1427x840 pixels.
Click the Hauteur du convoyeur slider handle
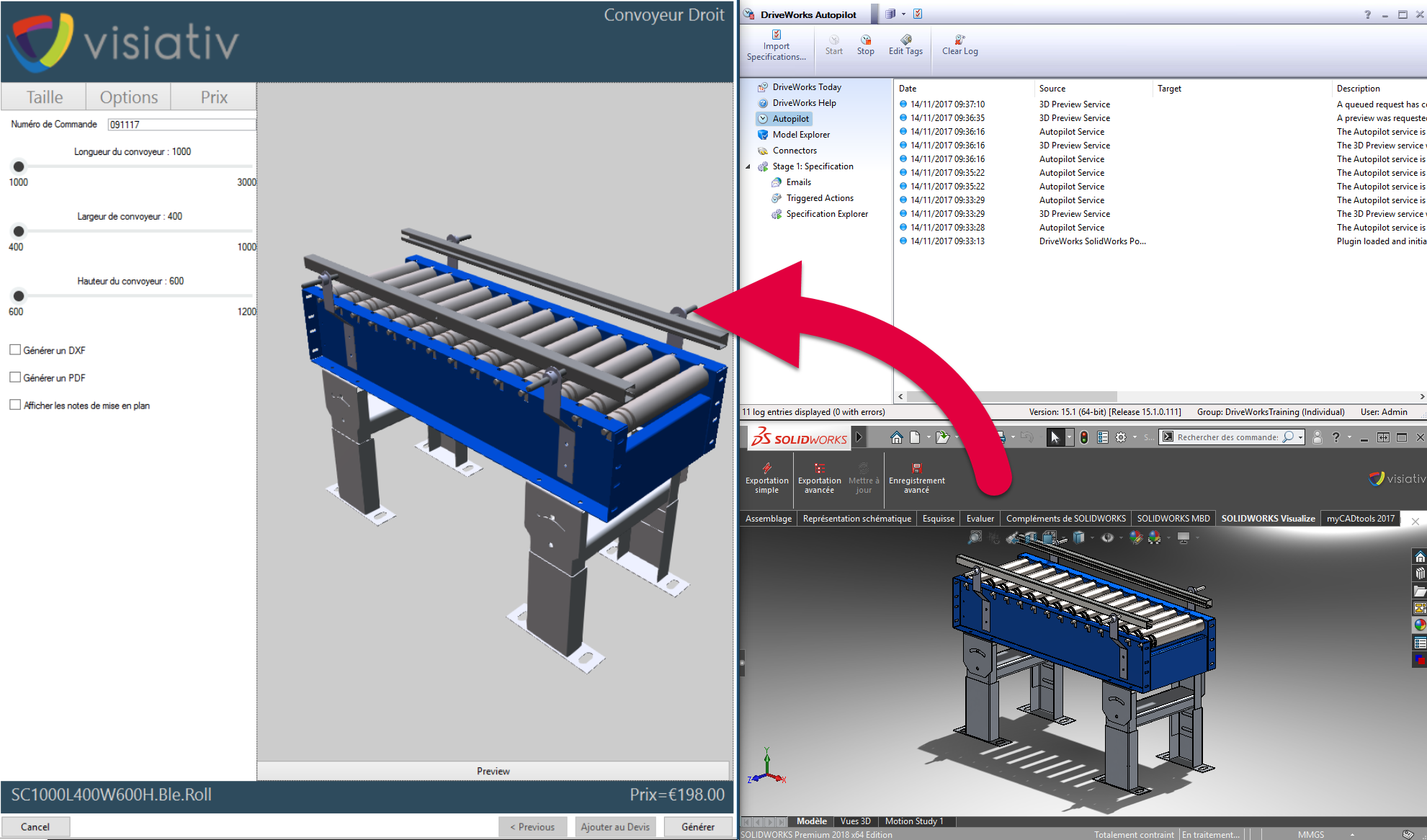point(19,296)
